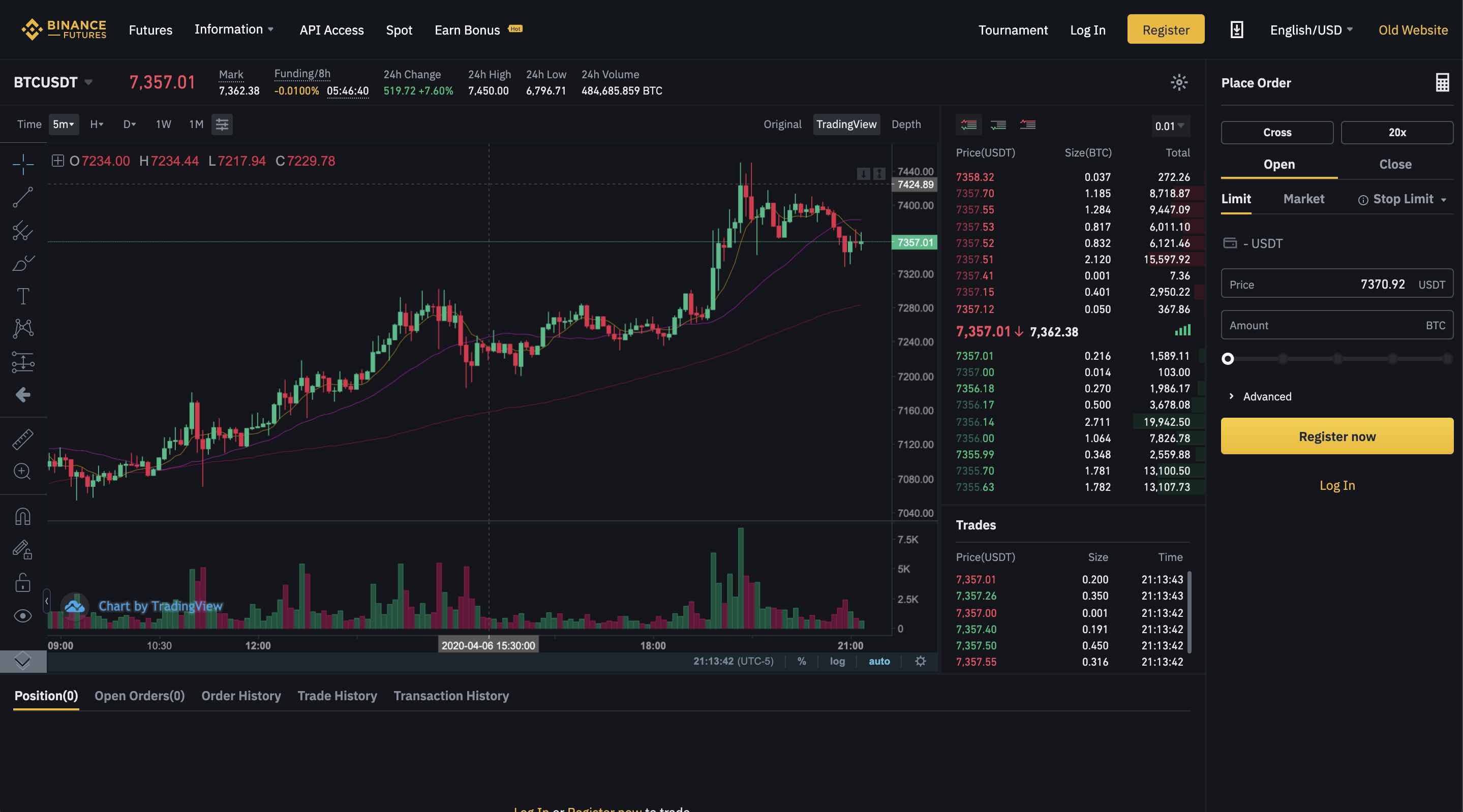The image size is (1463, 812).
Task: Switch to the Trade History tab
Action: [x=337, y=696]
